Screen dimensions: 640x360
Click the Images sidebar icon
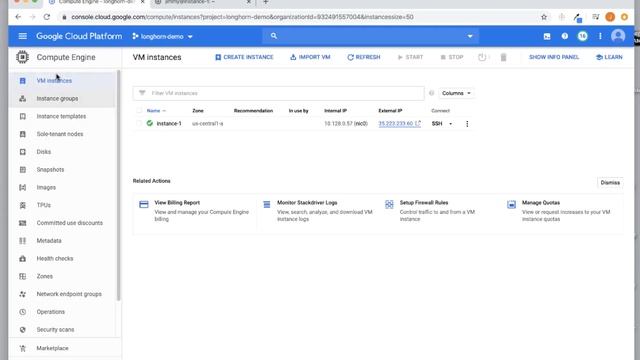(x=22, y=187)
